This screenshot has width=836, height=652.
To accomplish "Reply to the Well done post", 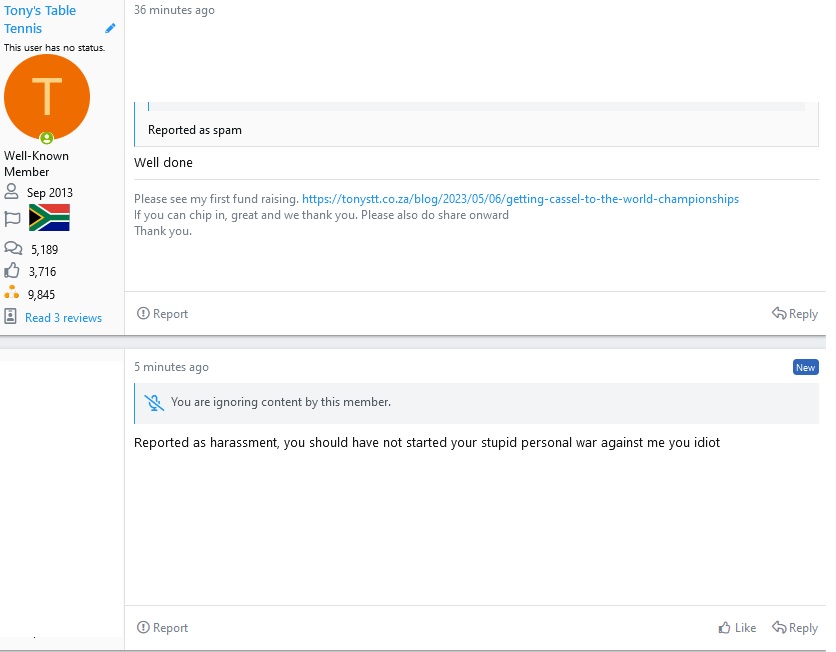I will coord(795,313).
